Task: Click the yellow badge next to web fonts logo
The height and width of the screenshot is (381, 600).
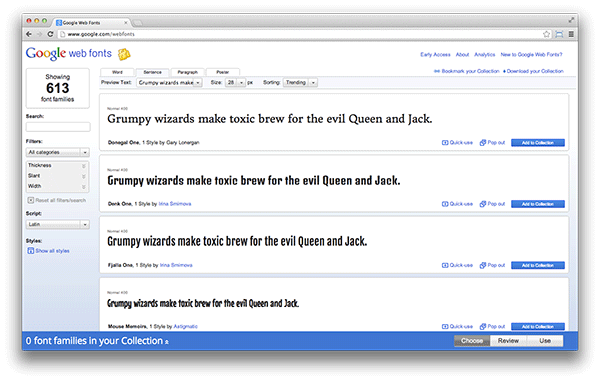Action: pos(124,54)
